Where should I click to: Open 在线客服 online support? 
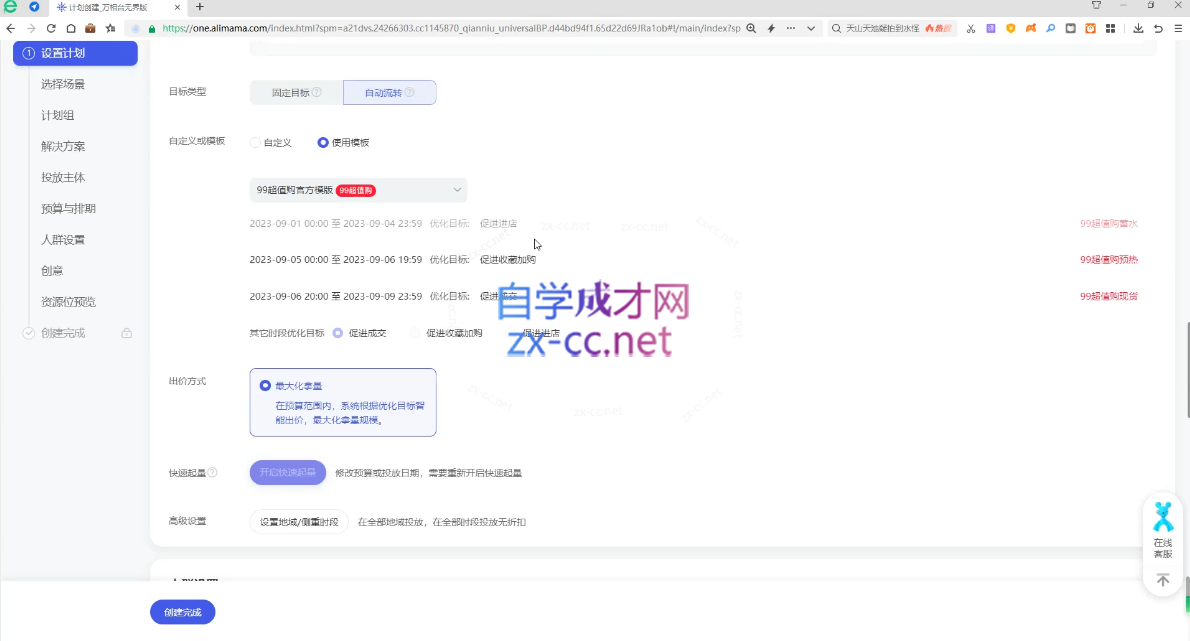[x=1163, y=529]
